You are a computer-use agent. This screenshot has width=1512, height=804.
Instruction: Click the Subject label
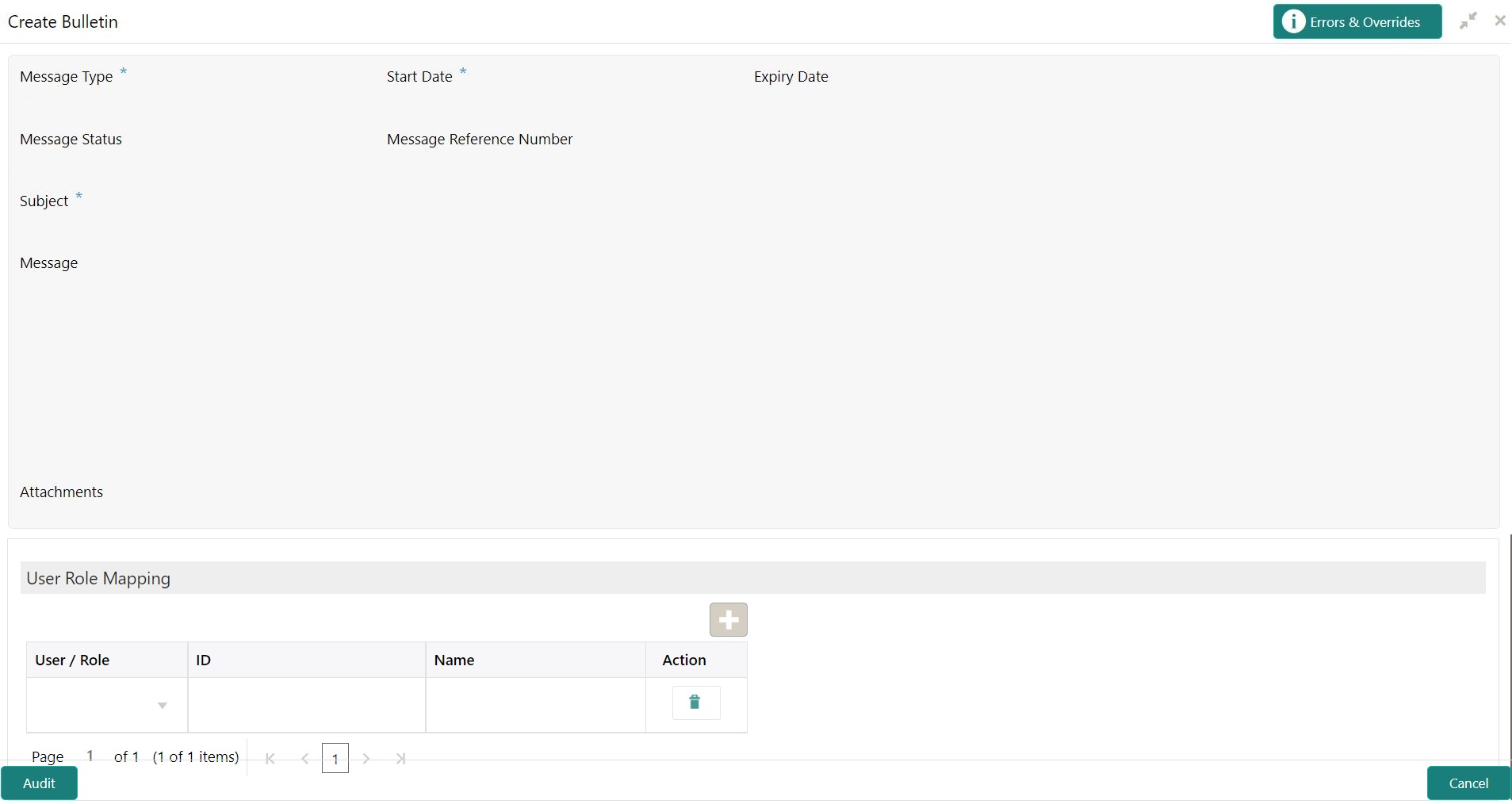(x=44, y=201)
